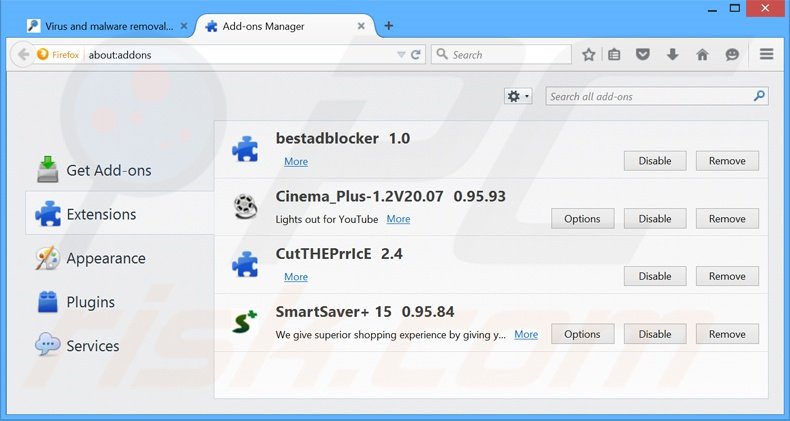The width and height of the screenshot is (790, 421).
Task: Expand More details for CutTHEPrrIcE
Action: pyautogui.click(x=296, y=277)
